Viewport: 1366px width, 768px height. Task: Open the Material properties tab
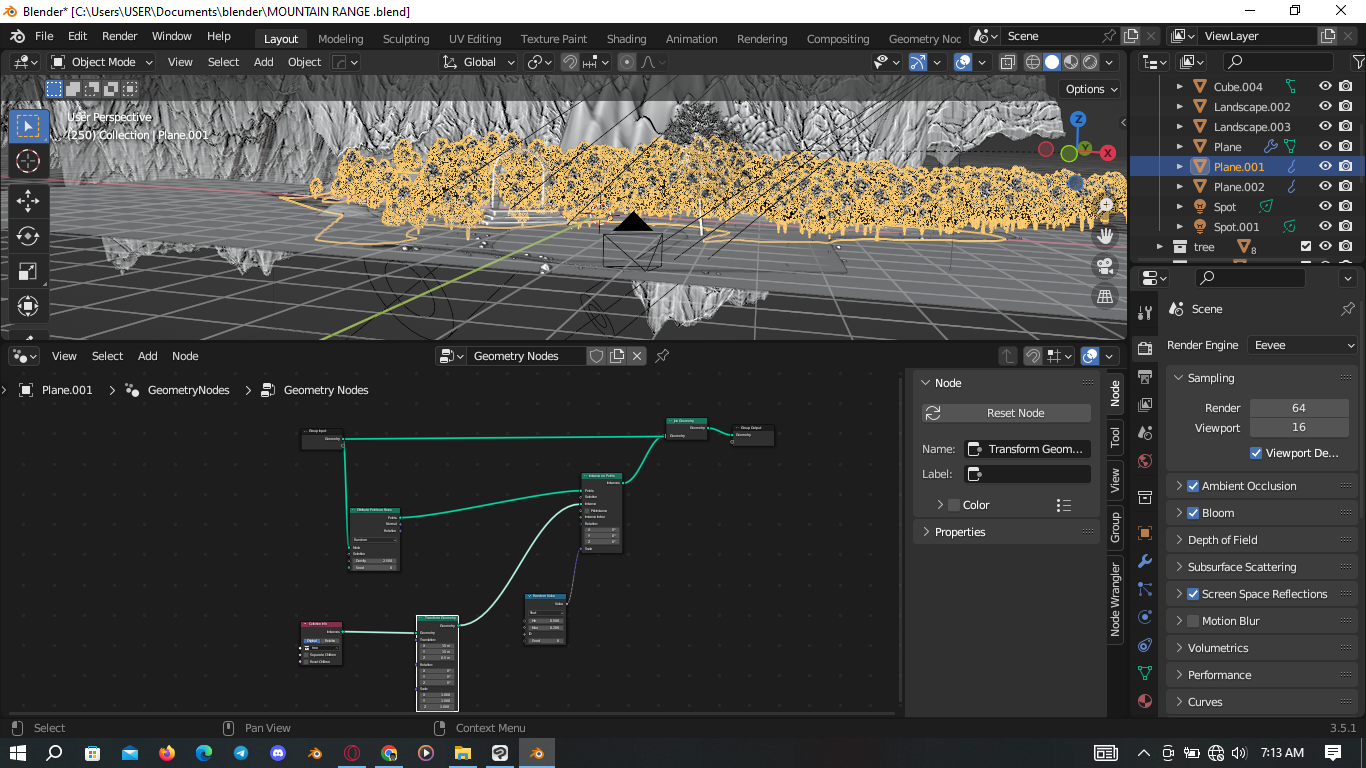[1145, 701]
